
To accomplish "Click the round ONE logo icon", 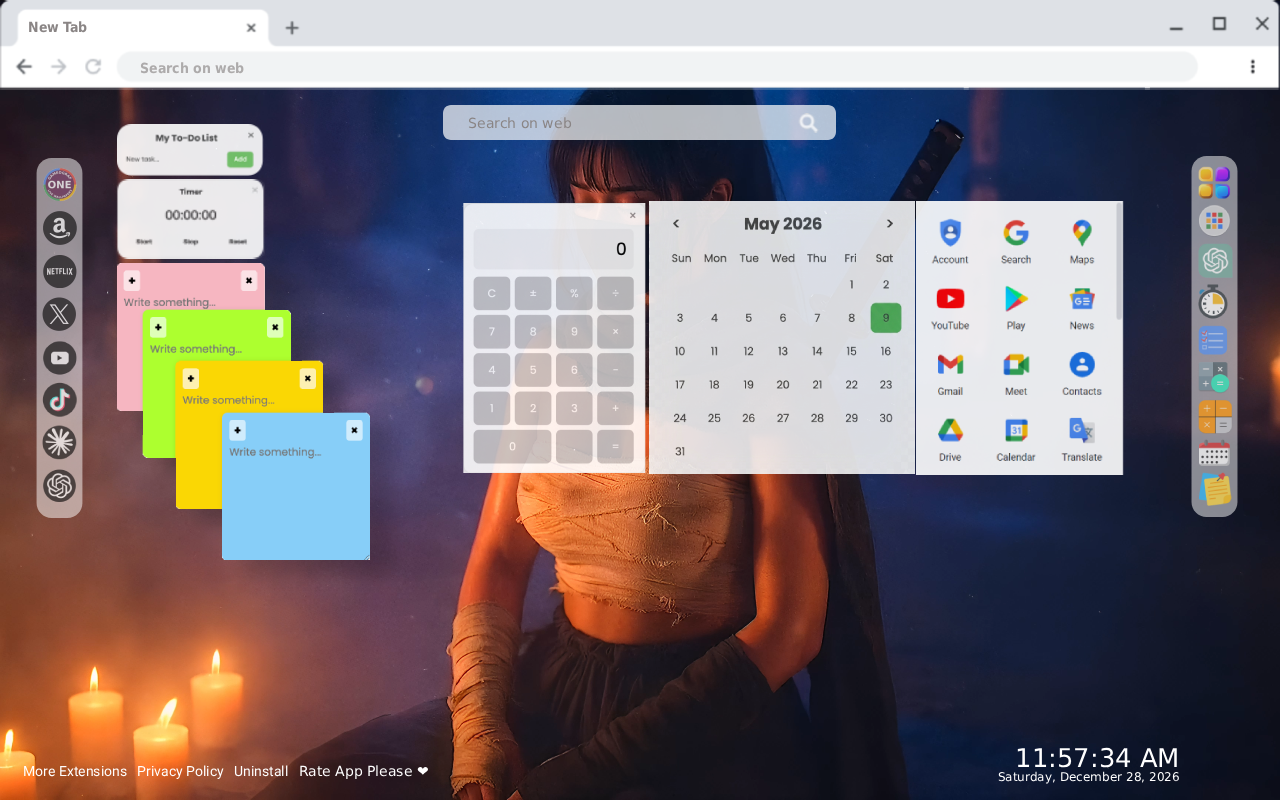I will coord(60,184).
